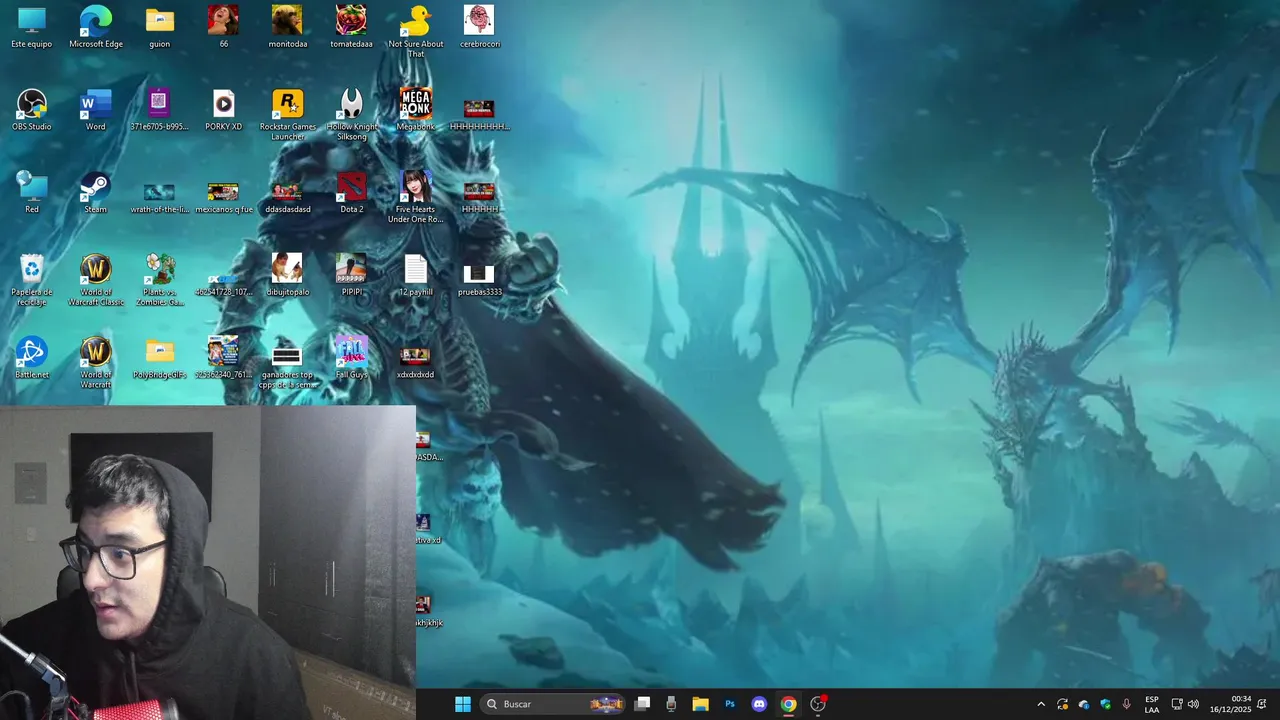Image resolution: width=1280 pixels, height=720 pixels.
Task: Launch the Dota 2 shortcut
Action: (351, 193)
